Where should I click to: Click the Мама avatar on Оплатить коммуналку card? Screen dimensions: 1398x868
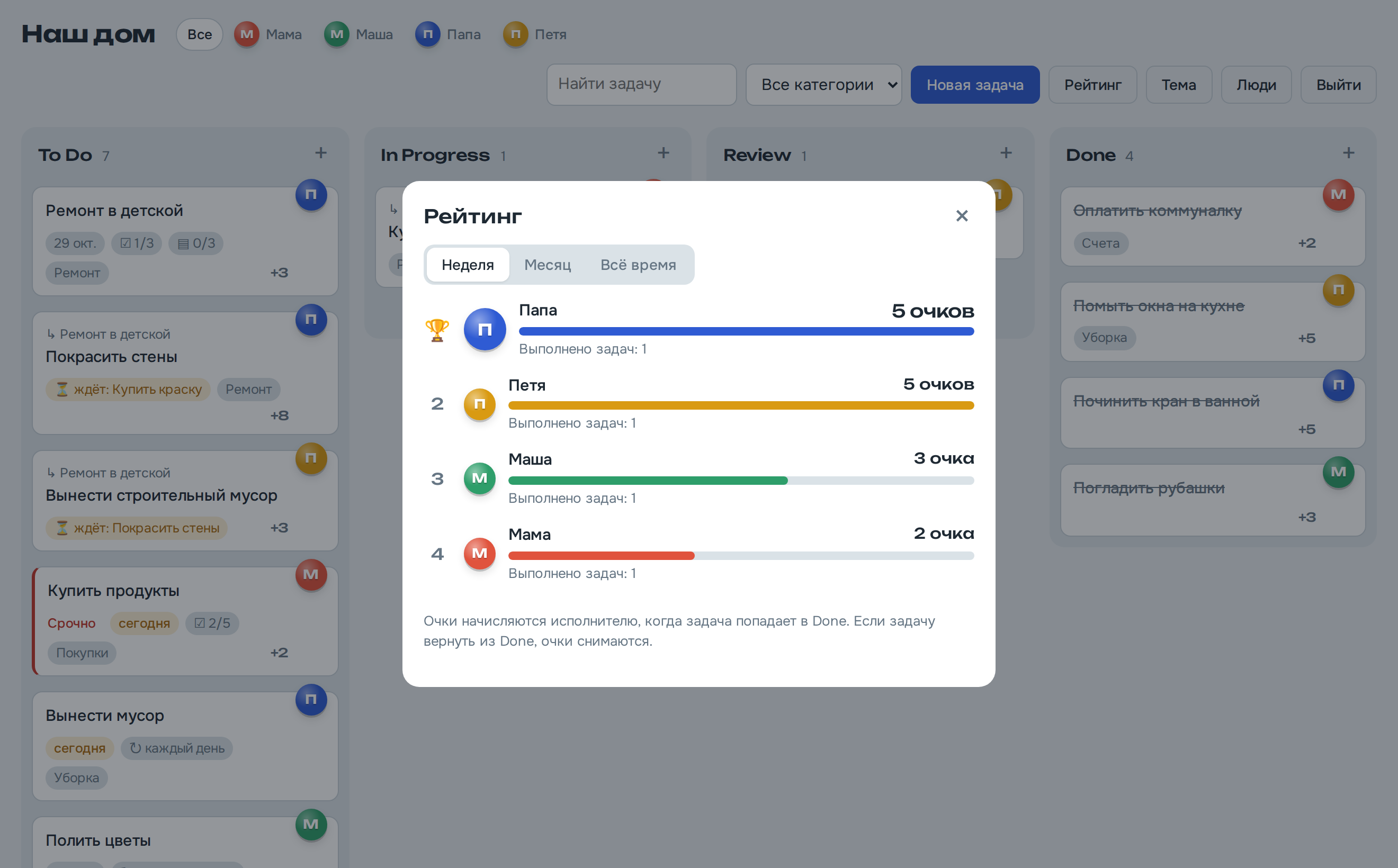pos(1338,195)
